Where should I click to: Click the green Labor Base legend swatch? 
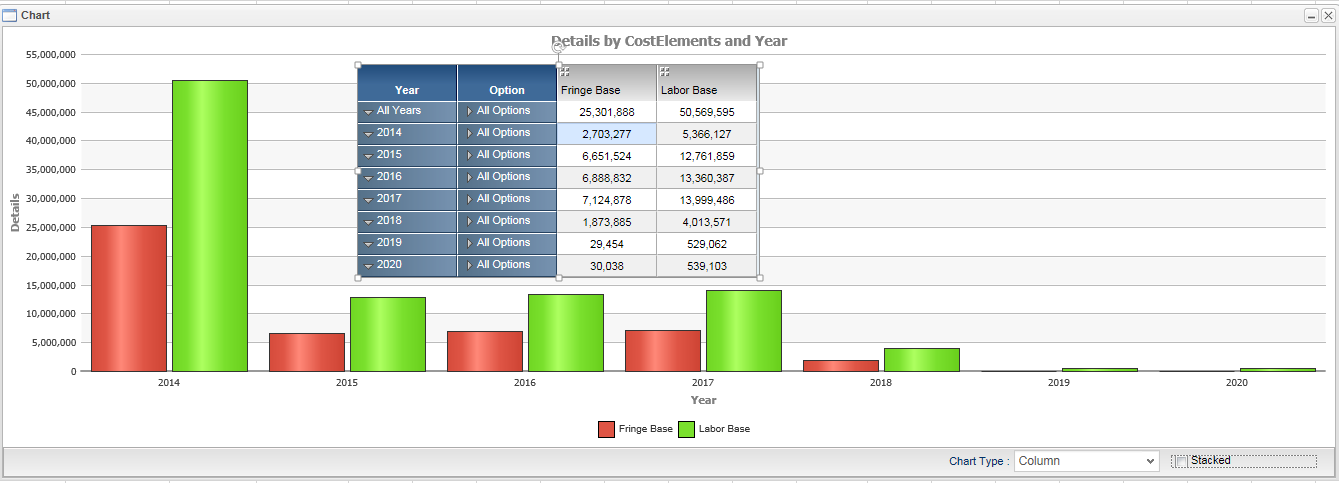[687, 429]
